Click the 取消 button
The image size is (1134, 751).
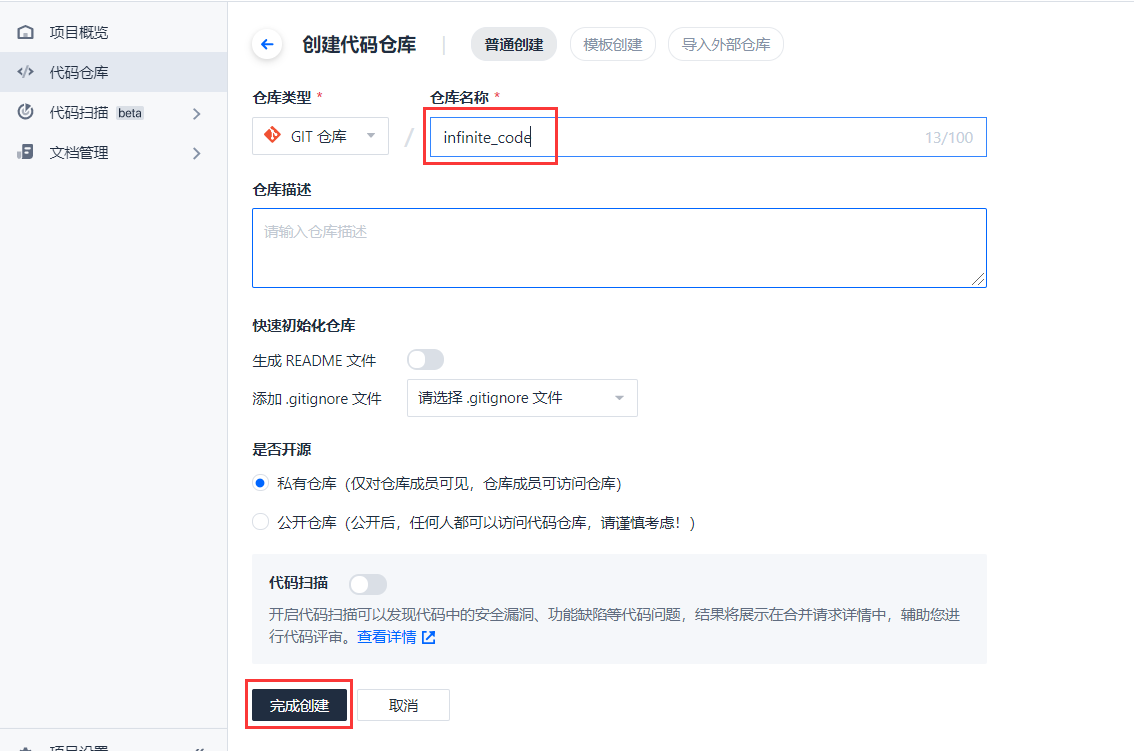pyautogui.click(x=404, y=704)
